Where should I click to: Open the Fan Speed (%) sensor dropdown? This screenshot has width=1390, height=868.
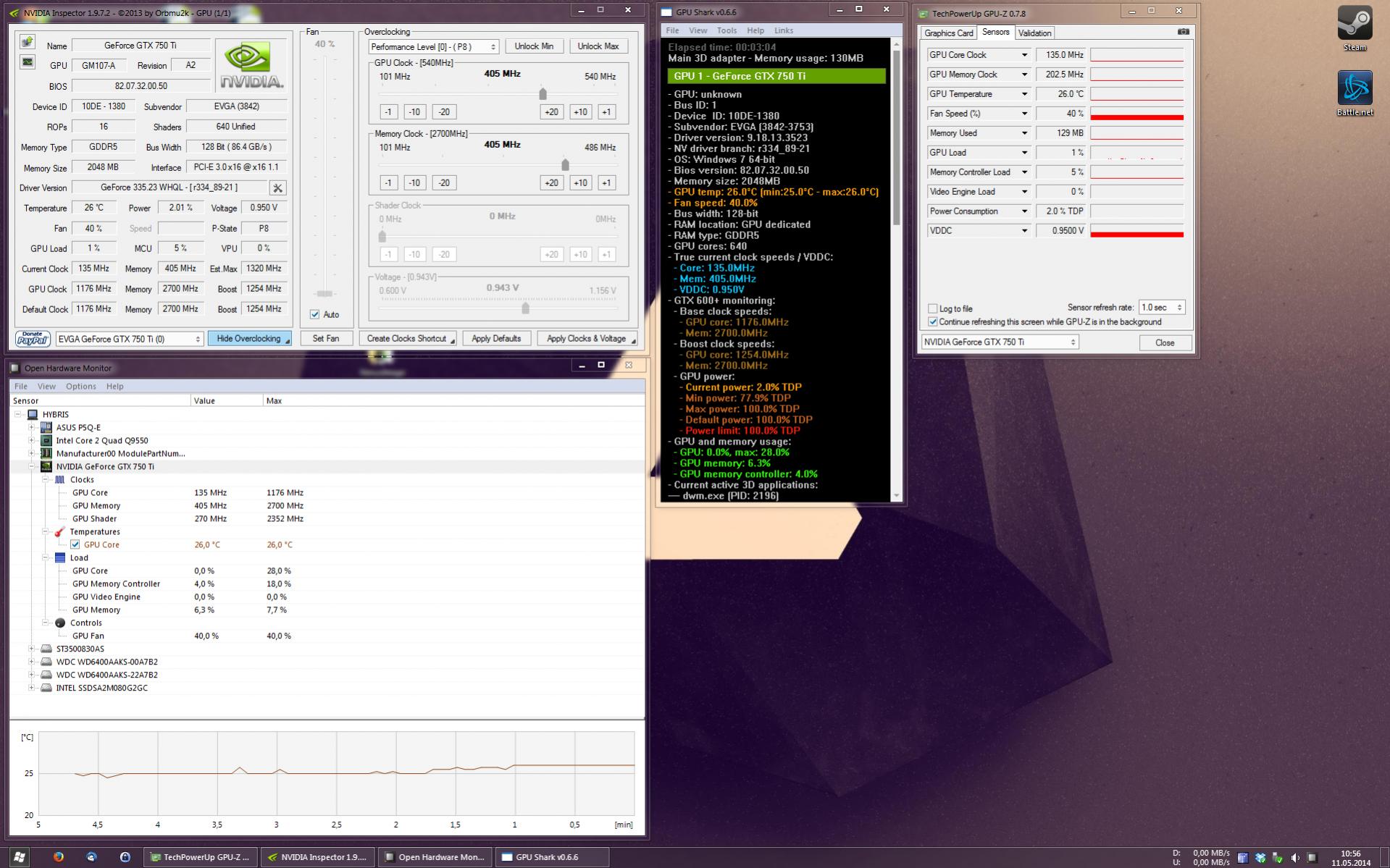[x=1024, y=114]
